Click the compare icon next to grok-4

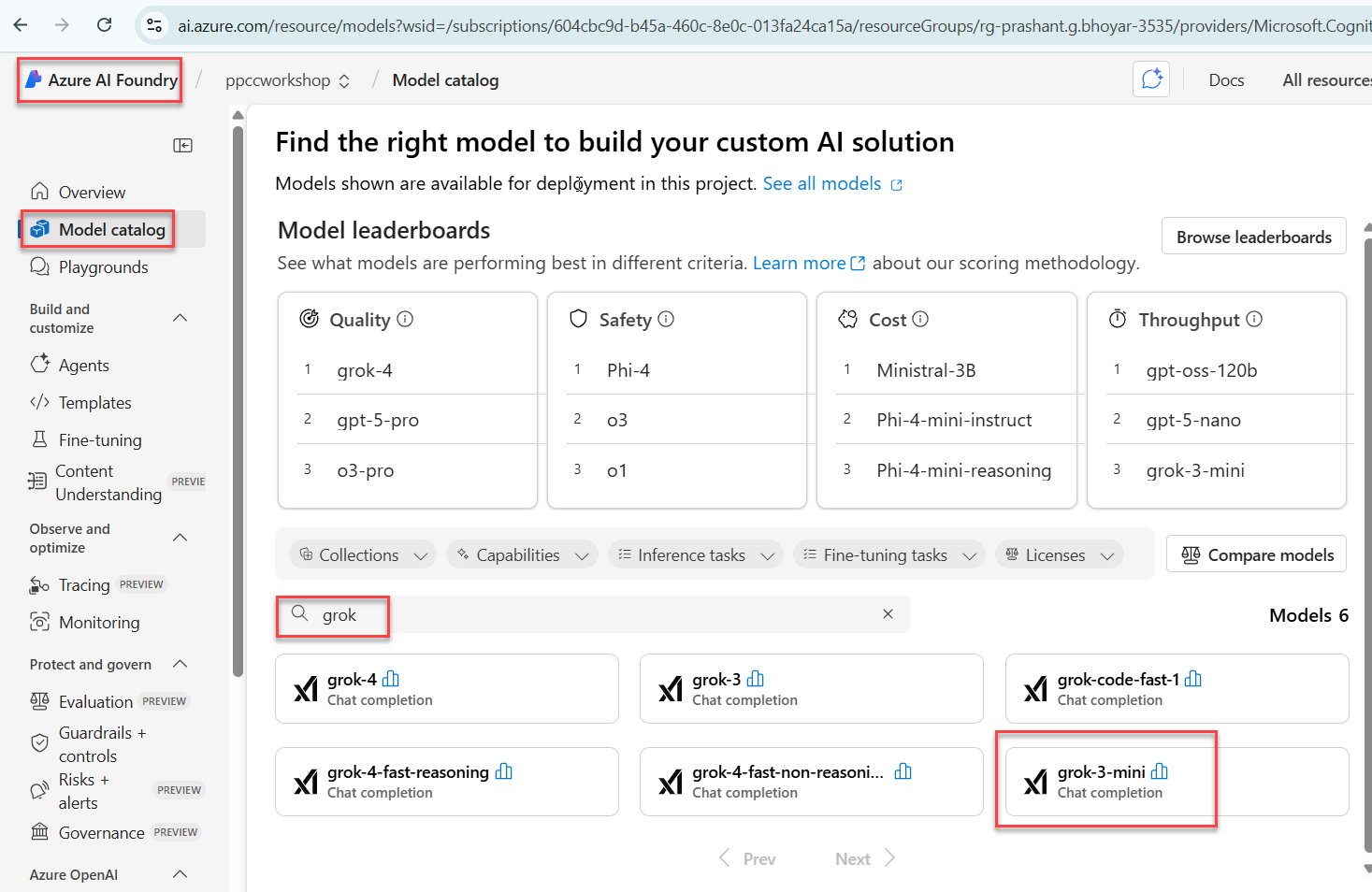[x=391, y=679]
